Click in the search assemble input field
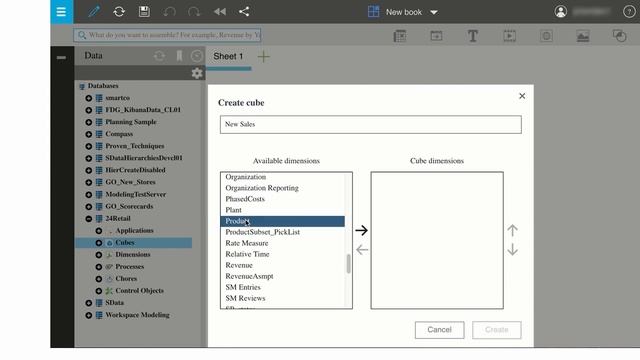Screen dimensions: 640x360 click(167, 35)
